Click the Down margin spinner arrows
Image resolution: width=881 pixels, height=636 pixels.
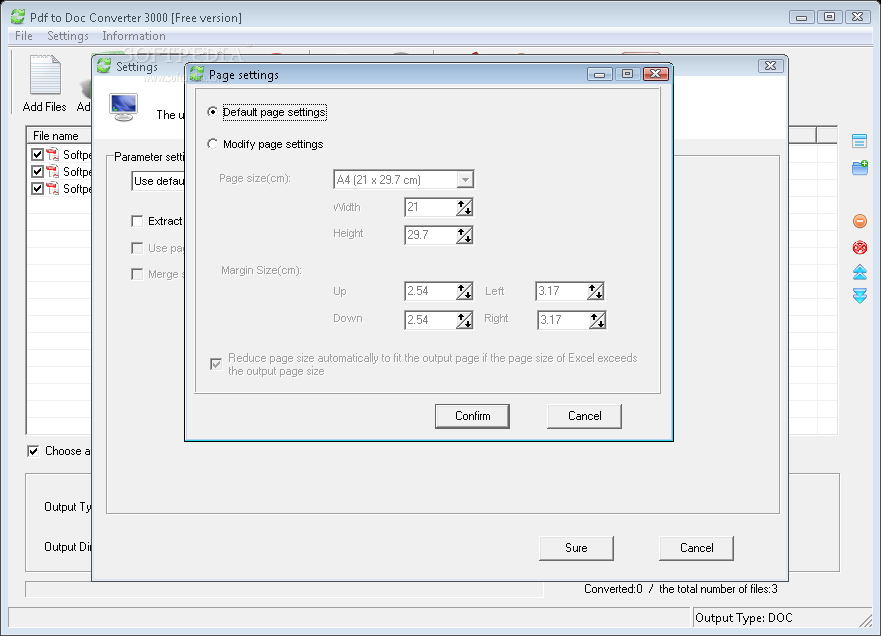click(x=464, y=320)
